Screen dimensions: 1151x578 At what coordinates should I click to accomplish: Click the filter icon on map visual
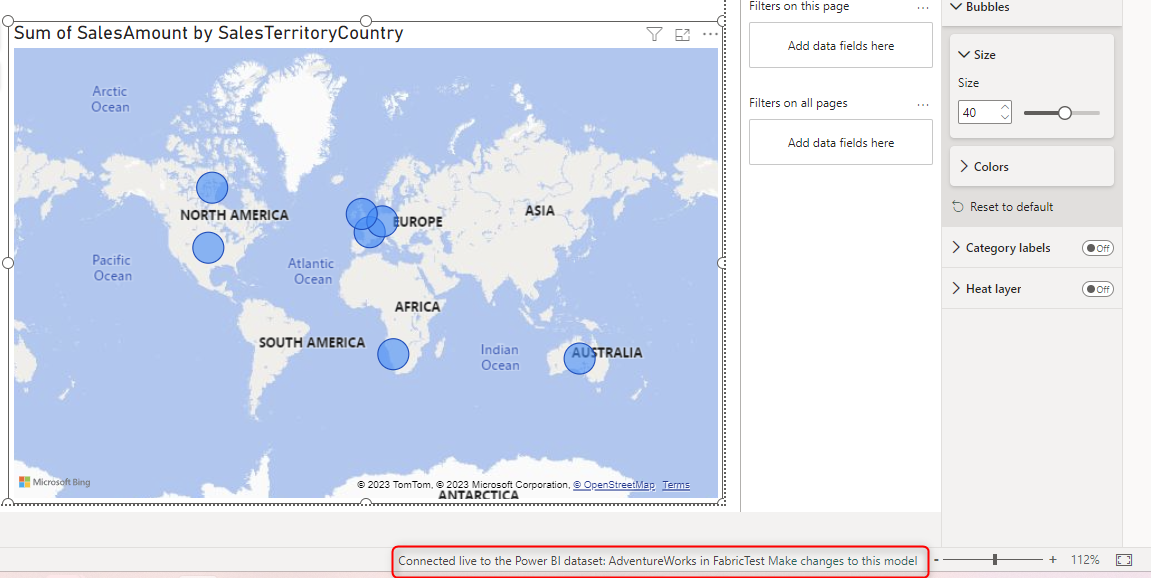point(654,34)
